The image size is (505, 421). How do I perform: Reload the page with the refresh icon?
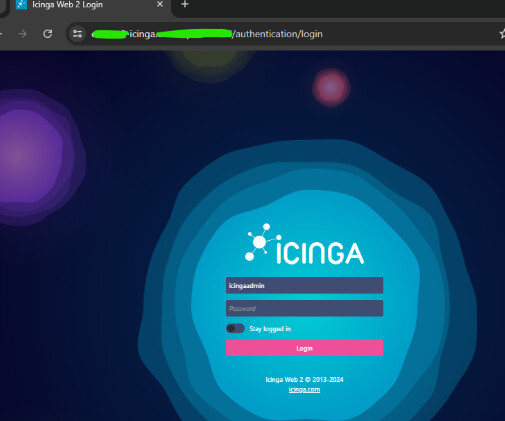(x=48, y=34)
